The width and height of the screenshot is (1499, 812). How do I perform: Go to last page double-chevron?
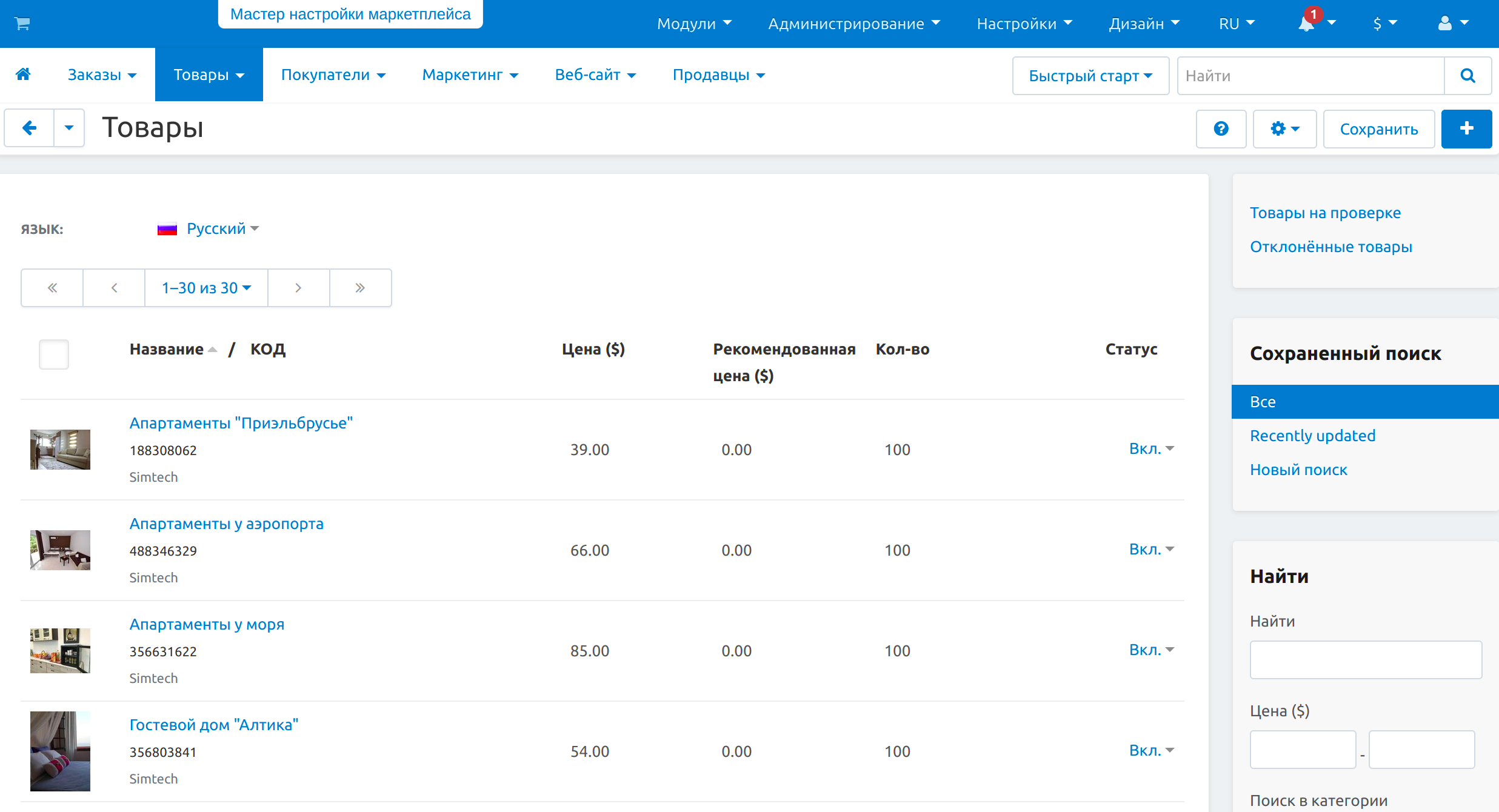360,288
